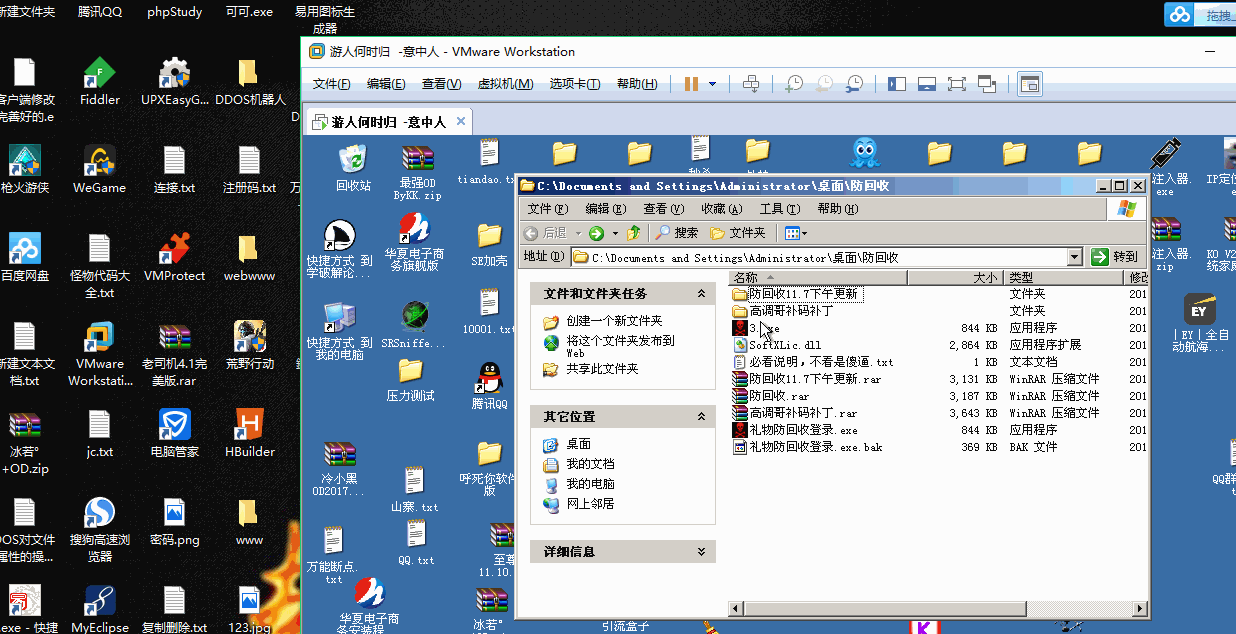Select WeGame icon on host desktop
This screenshot has width=1236, height=634.
[100, 170]
